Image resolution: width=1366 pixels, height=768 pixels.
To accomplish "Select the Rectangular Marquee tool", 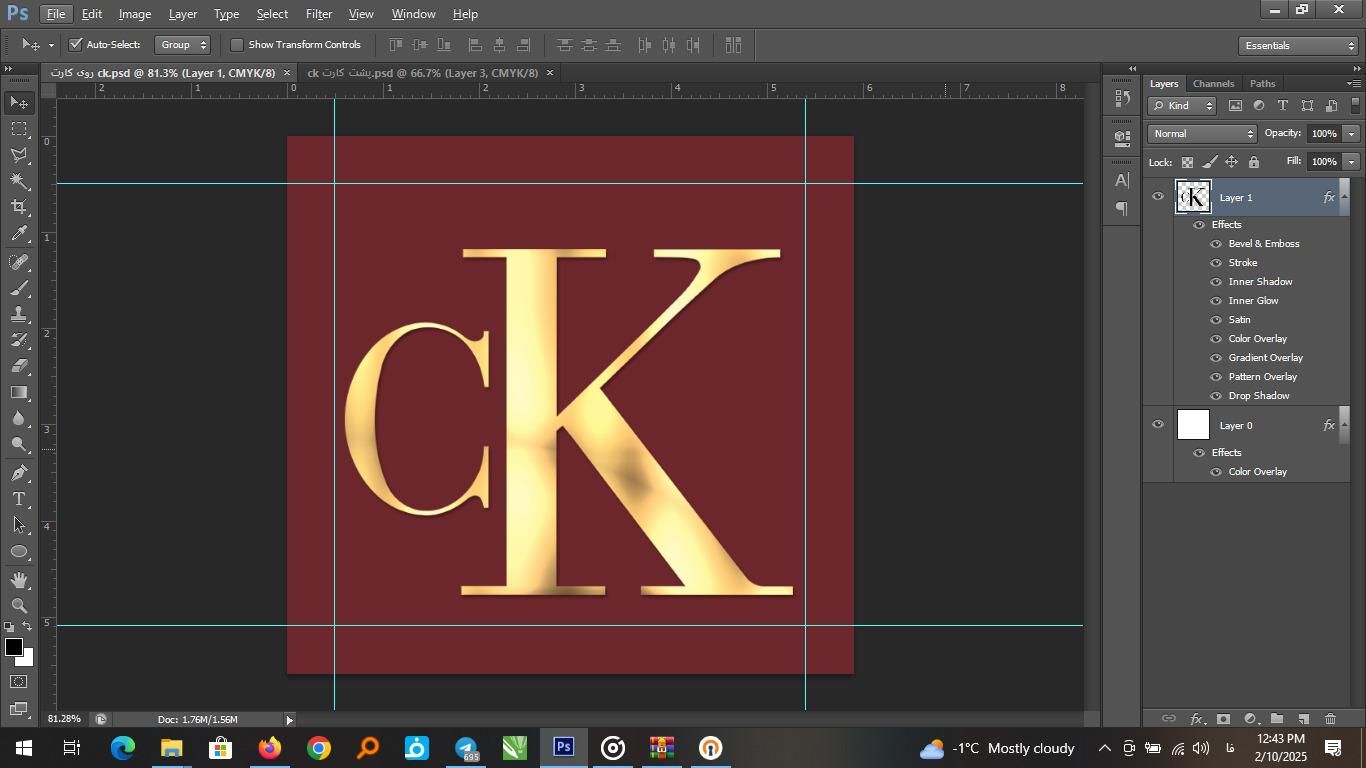I will (19, 129).
